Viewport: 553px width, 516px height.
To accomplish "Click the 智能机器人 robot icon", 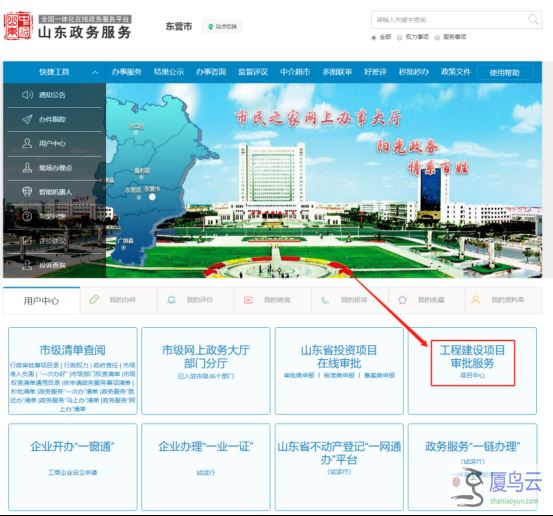I will [x=27, y=192].
